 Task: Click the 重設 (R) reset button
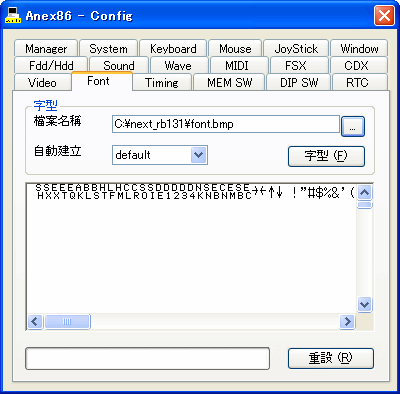(x=331, y=358)
